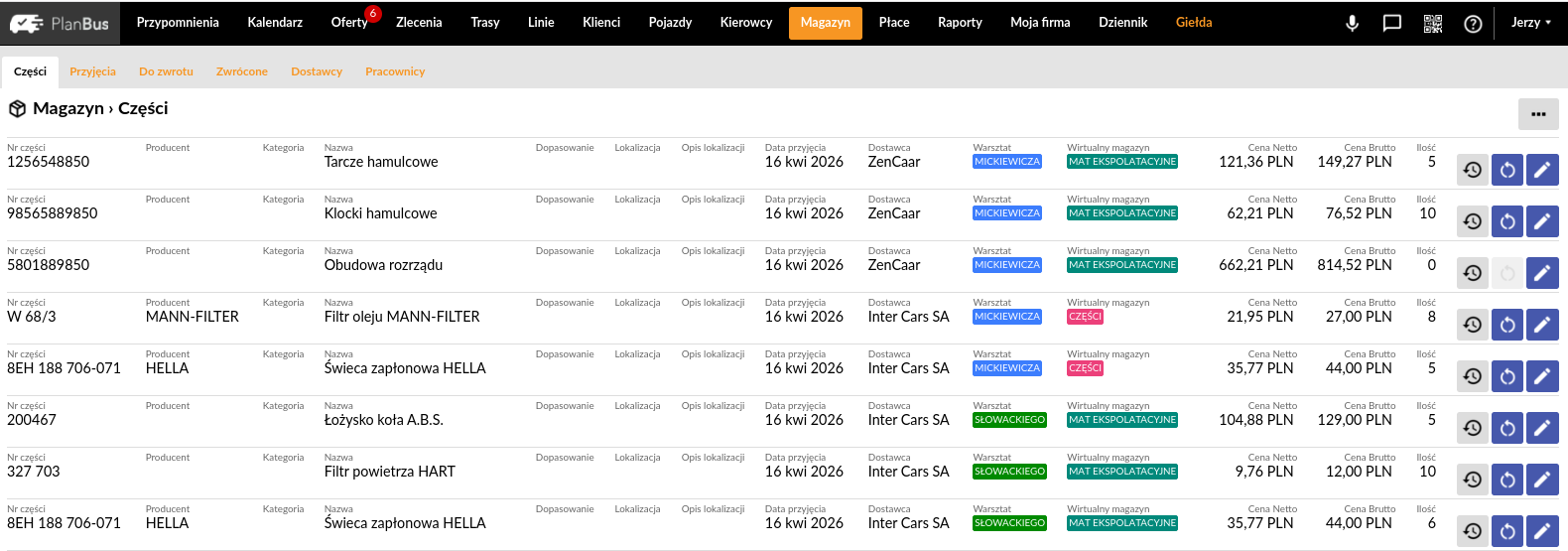Viewport: 1568px width, 551px height.
Task: Click the microphone icon in the top bar
Action: pyautogui.click(x=1352, y=23)
